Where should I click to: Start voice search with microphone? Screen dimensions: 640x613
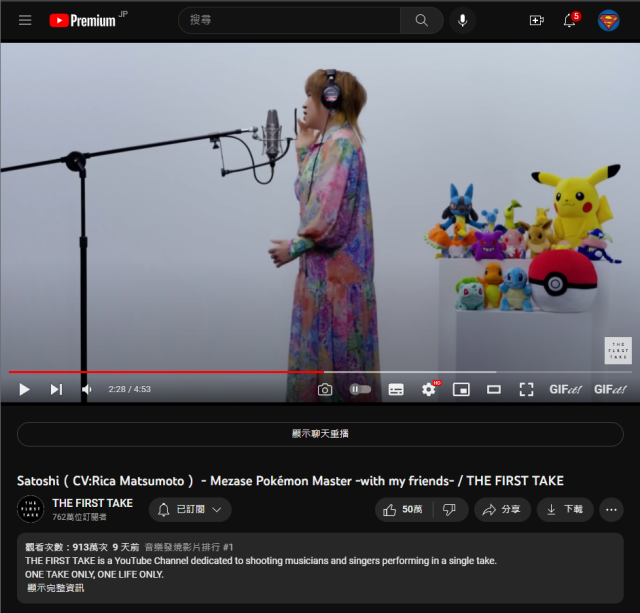coord(462,20)
